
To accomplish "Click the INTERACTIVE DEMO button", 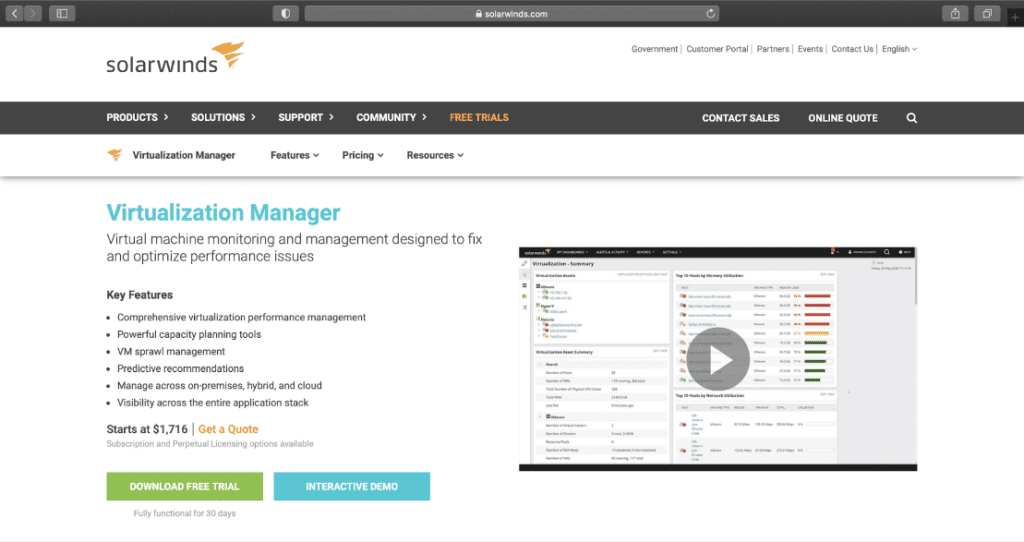I will pos(351,486).
